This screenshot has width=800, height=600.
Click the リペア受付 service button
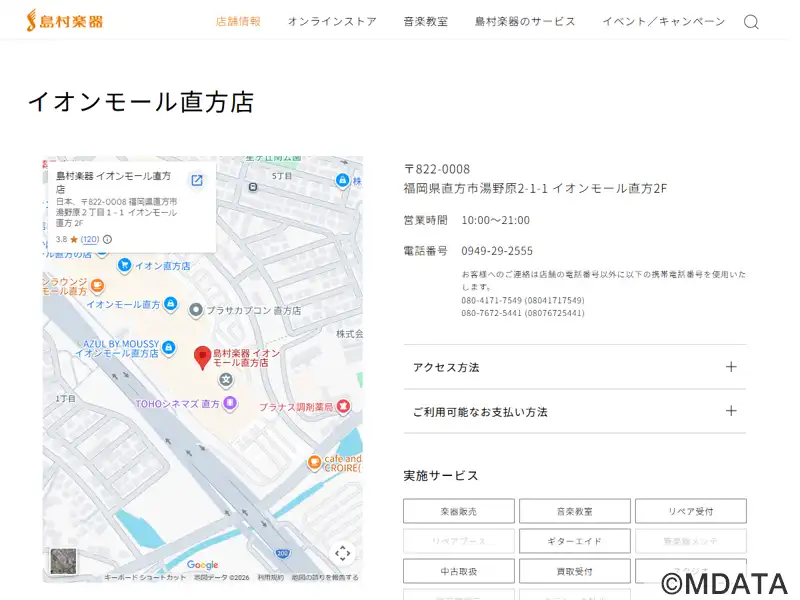coord(691,511)
